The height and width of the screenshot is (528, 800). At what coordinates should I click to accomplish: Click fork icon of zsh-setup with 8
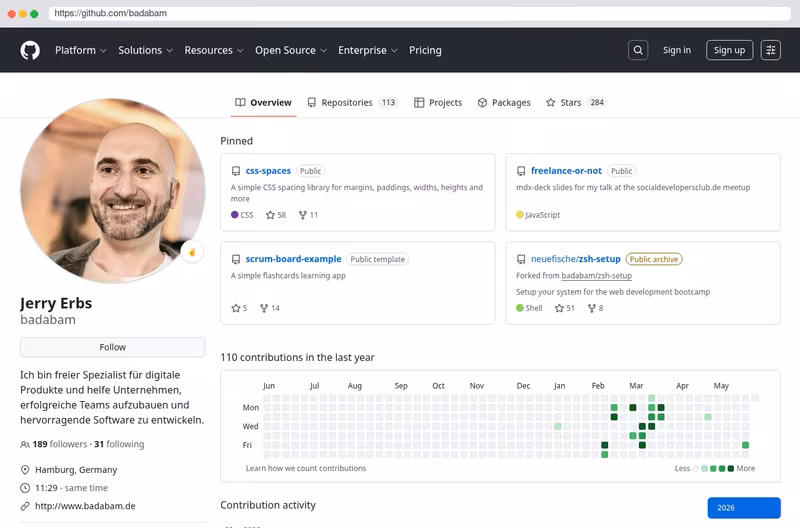click(592, 308)
